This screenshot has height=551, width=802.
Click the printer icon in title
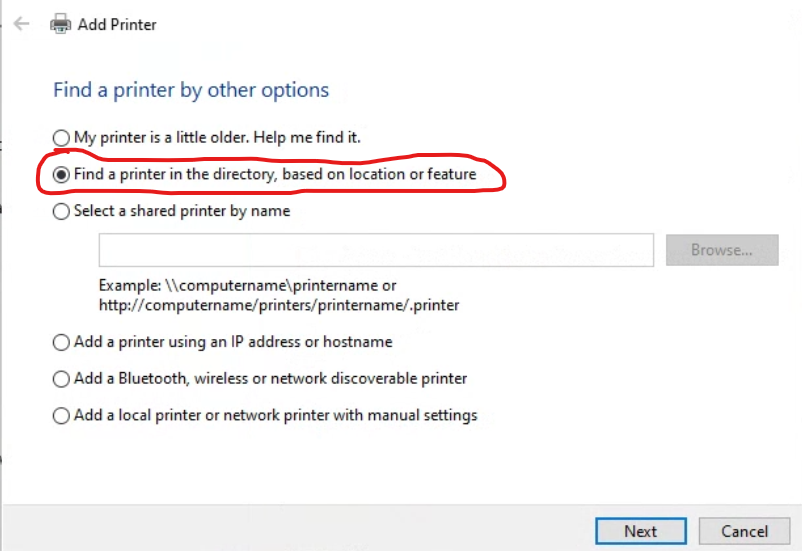point(61,24)
